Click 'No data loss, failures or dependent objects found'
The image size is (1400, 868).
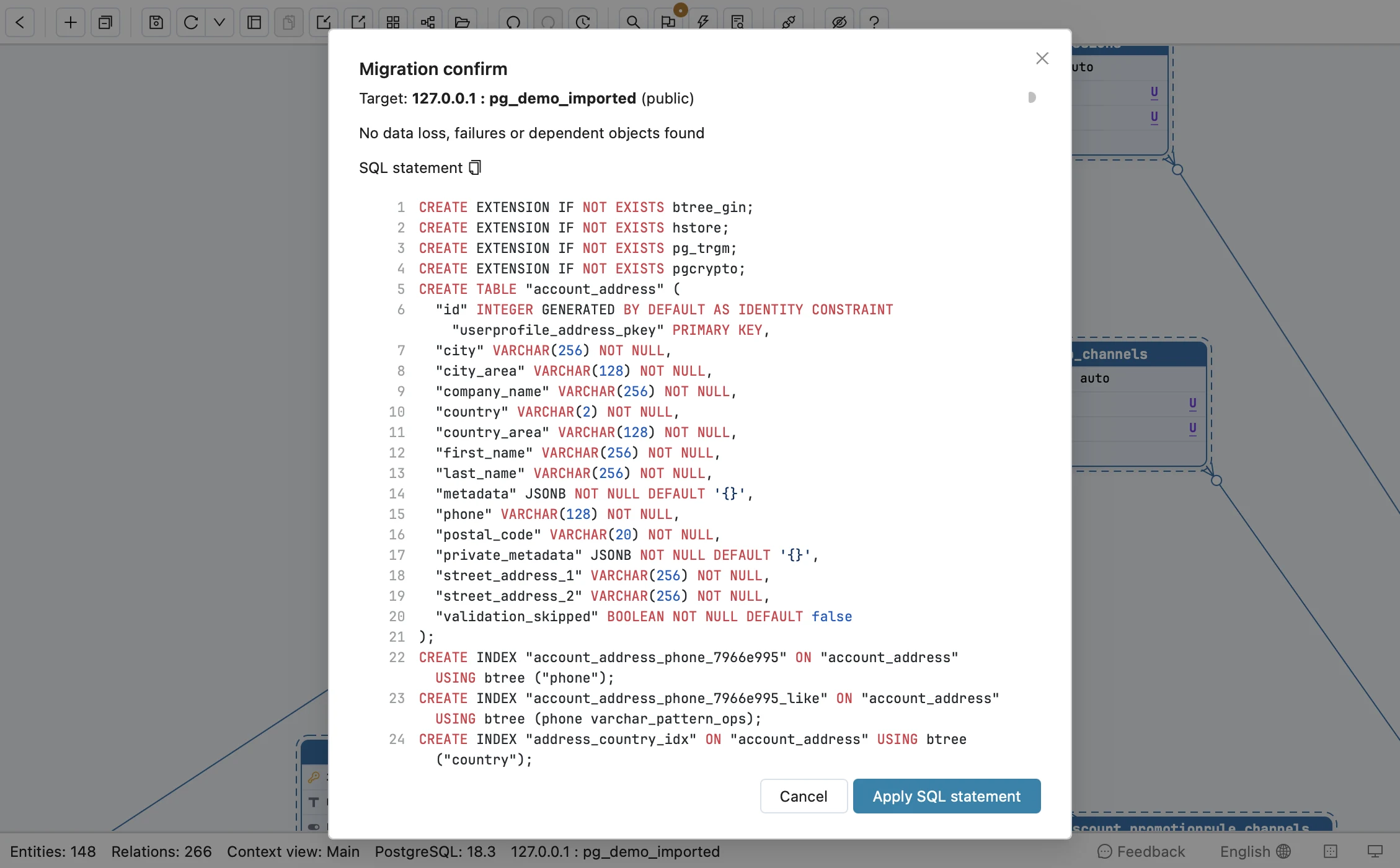point(531,133)
